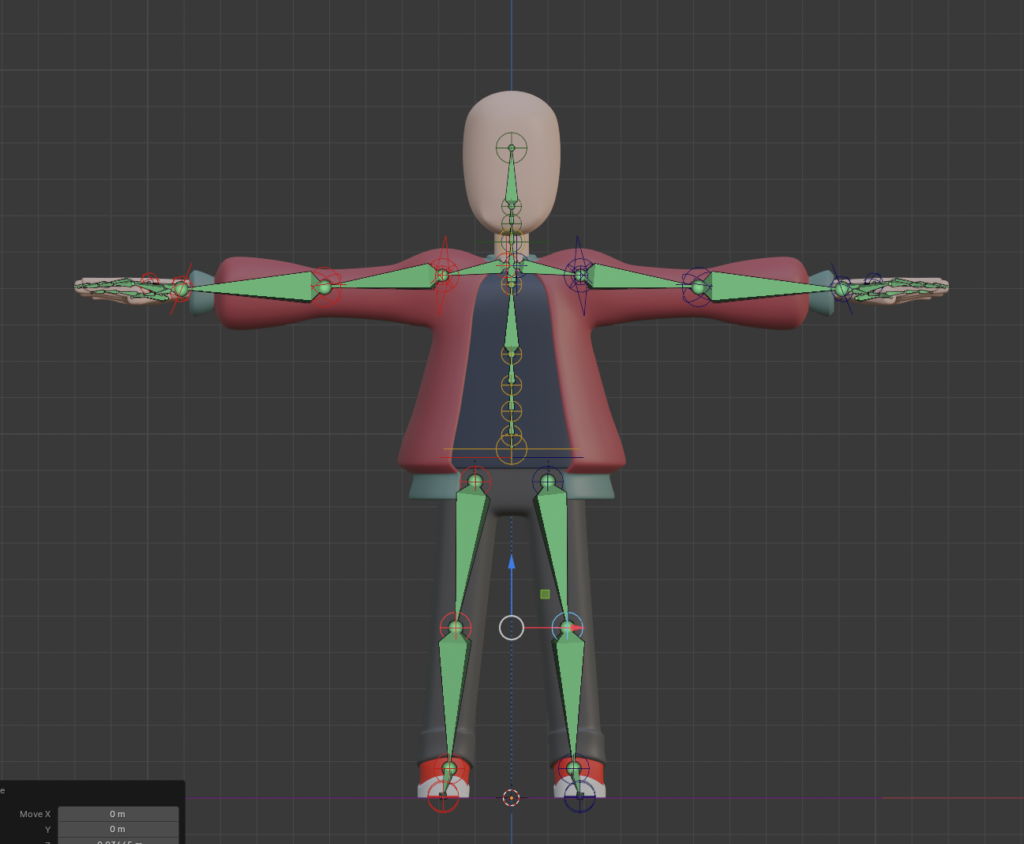1024x844 pixels.
Task: Select the long chest bone on the torso
Action: pyautogui.click(x=511, y=318)
